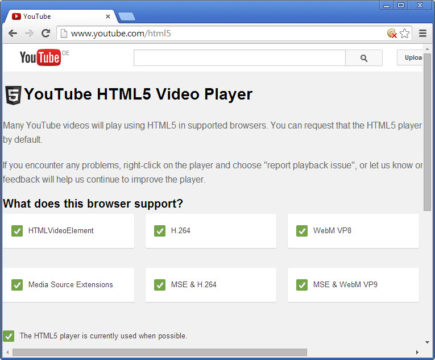This screenshot has width=435, height=360.
Task: Click the vertical scrollbar thumb
Action: tap(427, 132)
